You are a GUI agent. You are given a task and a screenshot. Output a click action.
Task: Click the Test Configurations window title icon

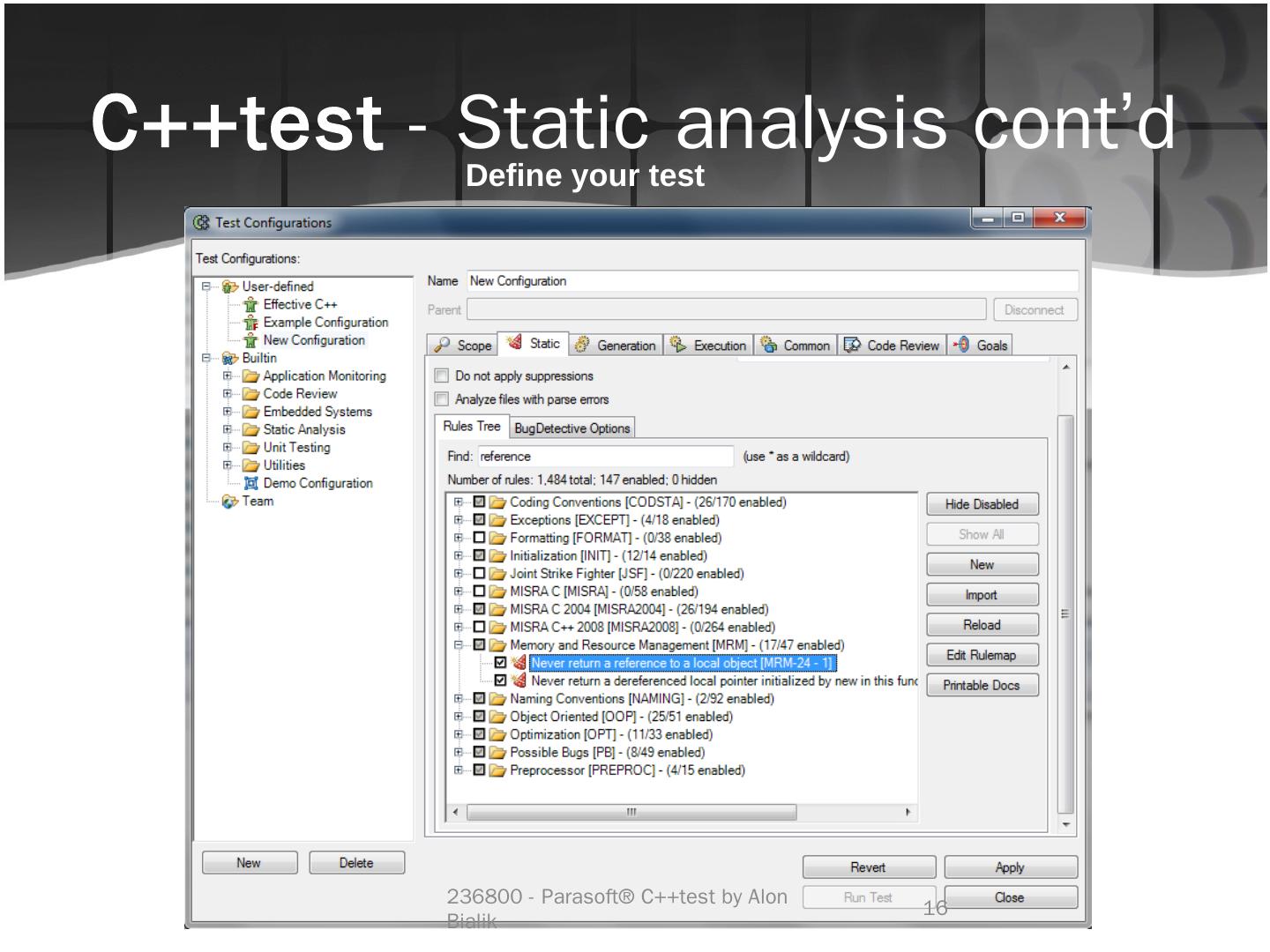pyautogui.click(x=202, y=223)
